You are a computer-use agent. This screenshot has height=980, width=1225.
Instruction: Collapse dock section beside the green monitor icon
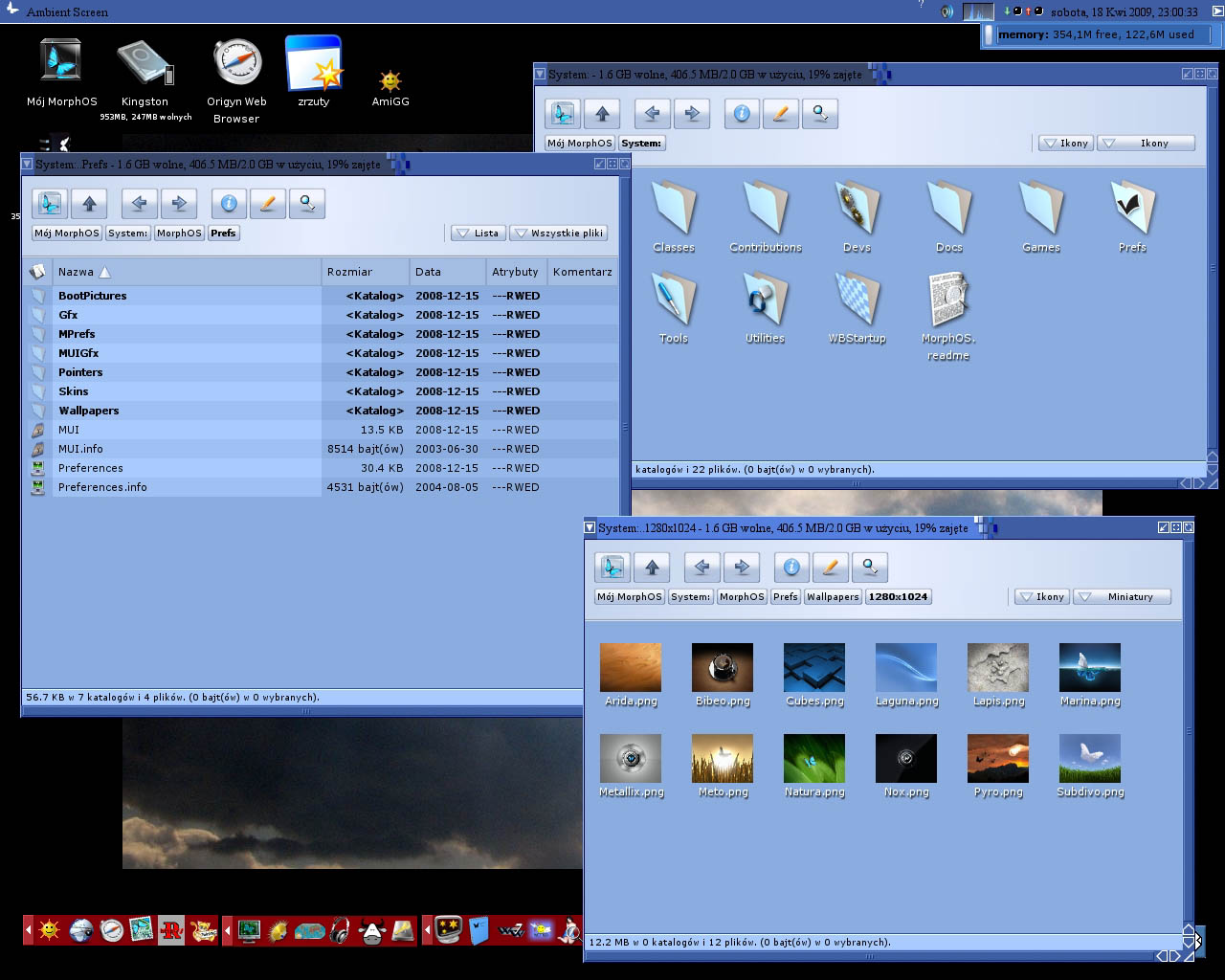coord(228,929)
